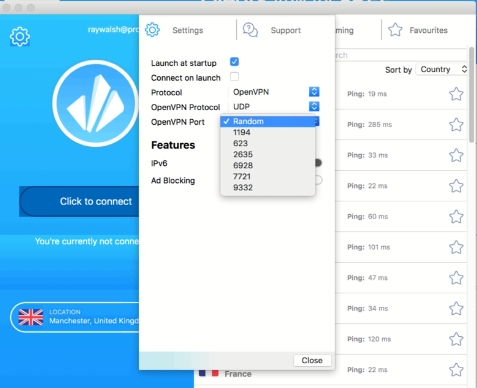Select the Settings tab label
The image size is (477, 388).
click(188, 30)
